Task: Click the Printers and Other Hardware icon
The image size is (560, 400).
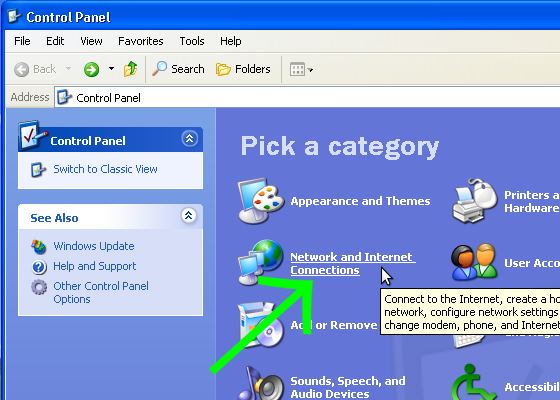Action: click(x=475, y=201)
